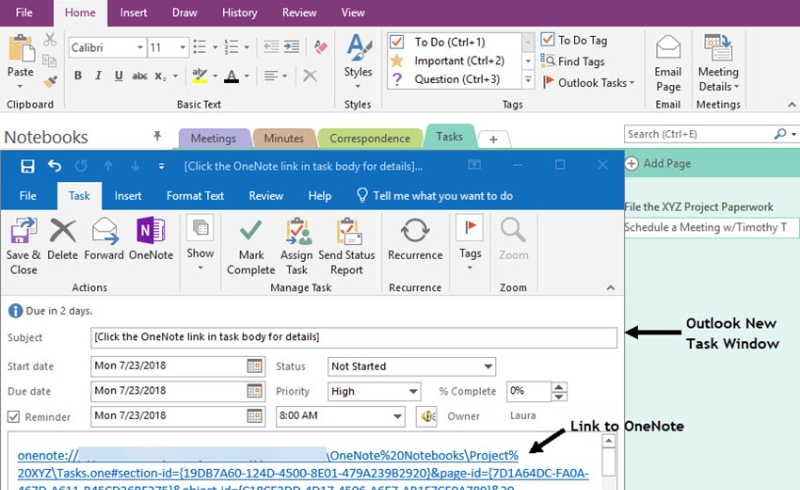Open the OneNote File menu

point(24,12)
